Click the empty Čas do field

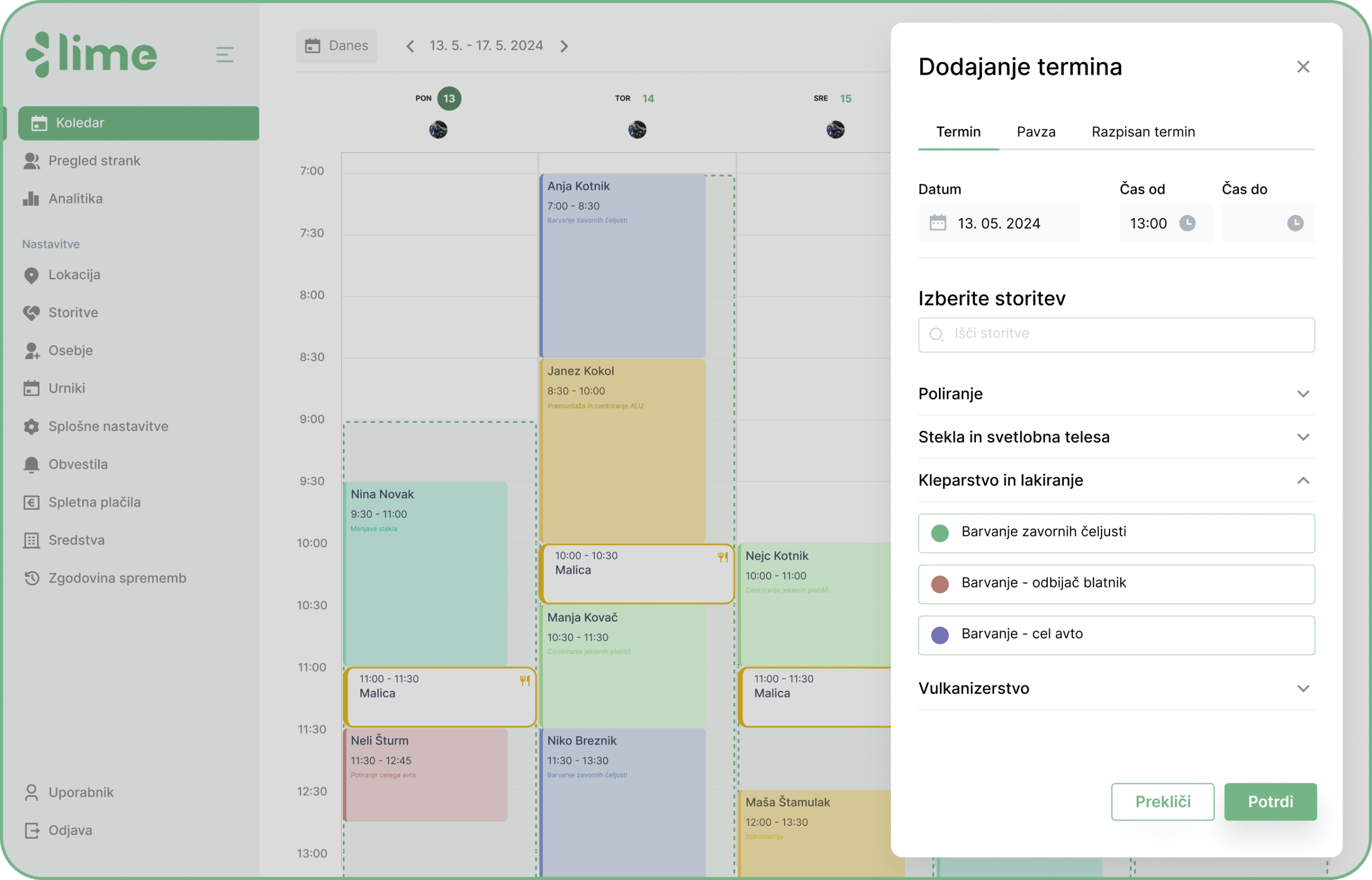(1267, 223)
